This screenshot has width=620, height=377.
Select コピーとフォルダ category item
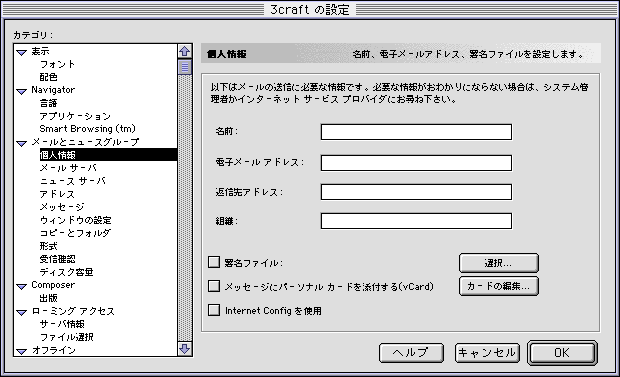tap(75, 233)
